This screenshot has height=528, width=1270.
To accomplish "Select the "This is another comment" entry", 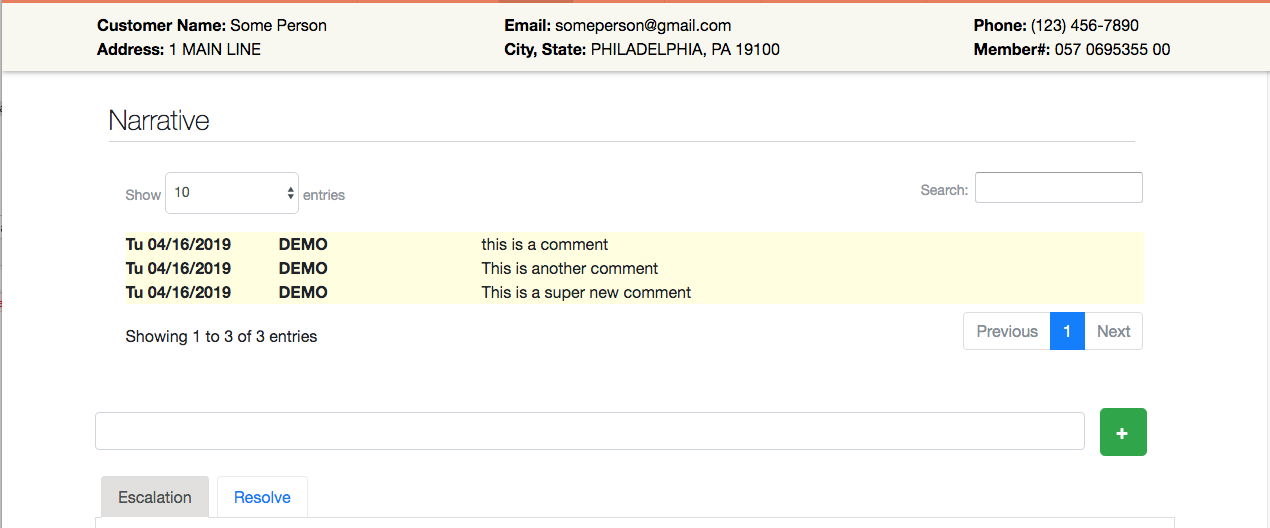I will tap(569, 269).
